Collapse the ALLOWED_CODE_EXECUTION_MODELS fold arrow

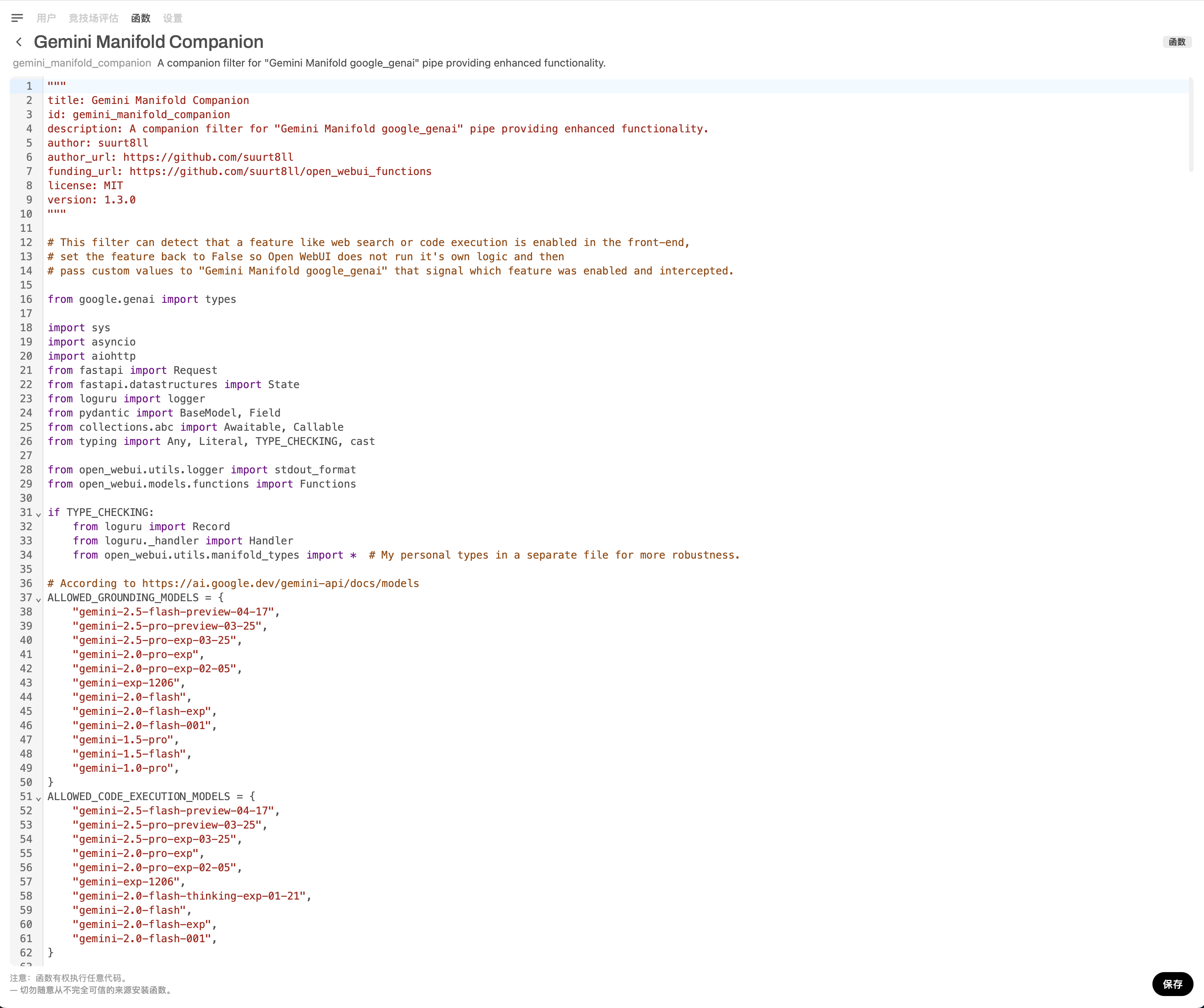(39, 798)
